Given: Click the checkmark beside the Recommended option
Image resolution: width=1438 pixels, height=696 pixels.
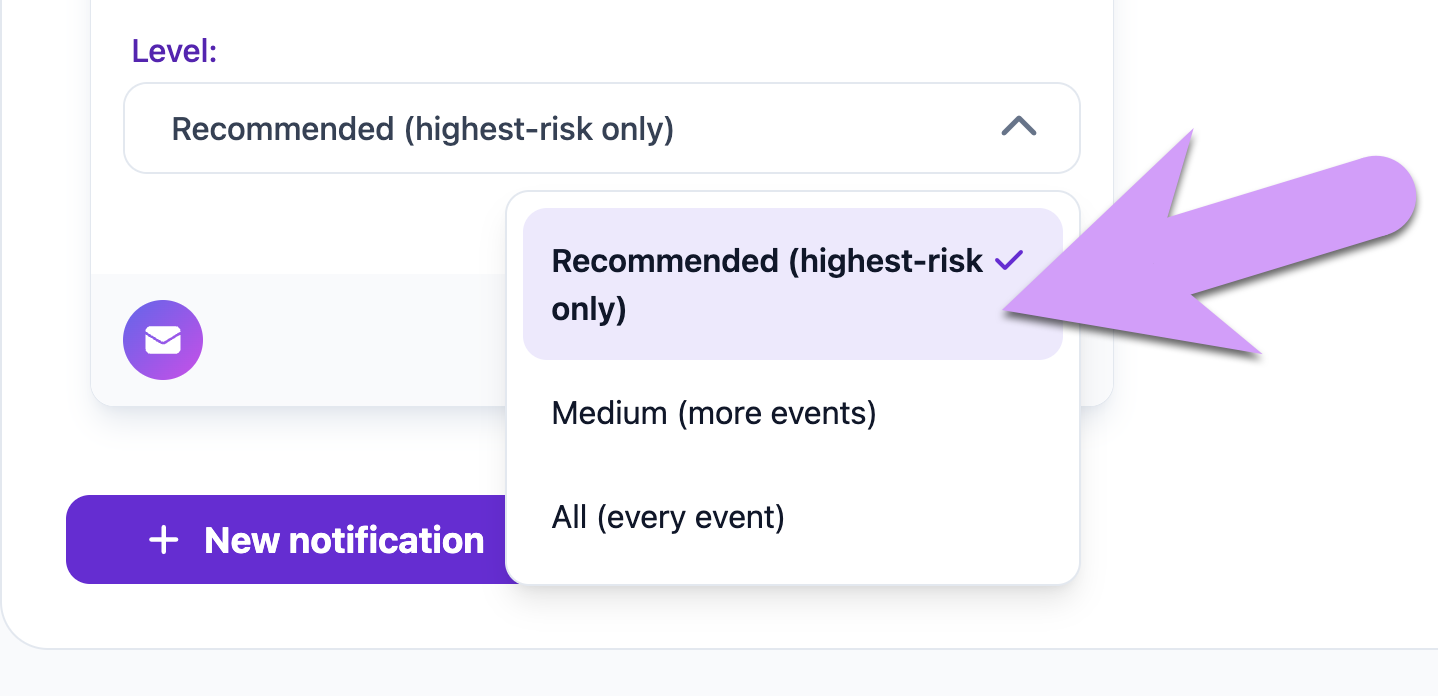Looking at the screenshot, I should 1009,261.
